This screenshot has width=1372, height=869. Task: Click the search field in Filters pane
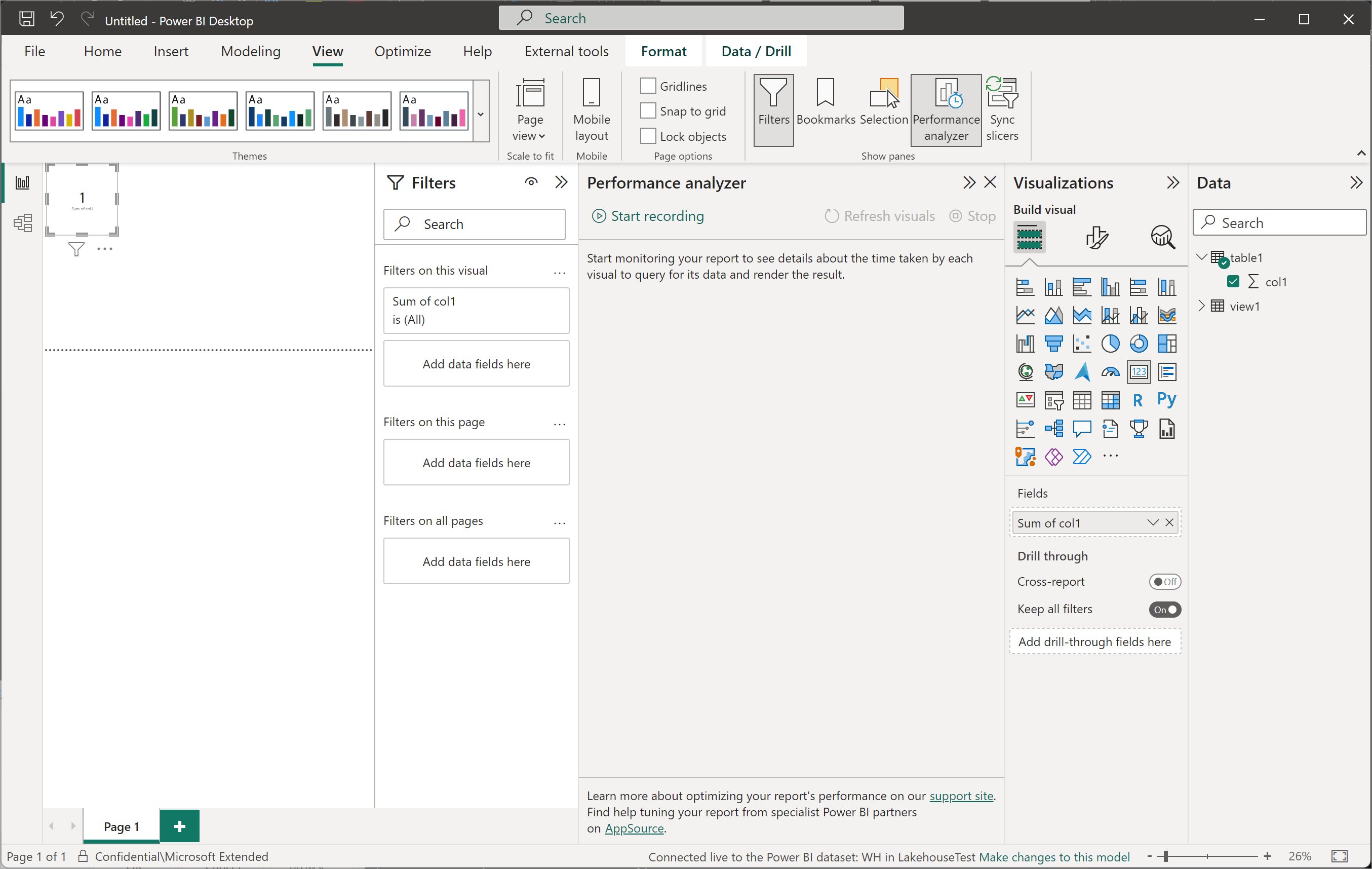click(476, 223)
